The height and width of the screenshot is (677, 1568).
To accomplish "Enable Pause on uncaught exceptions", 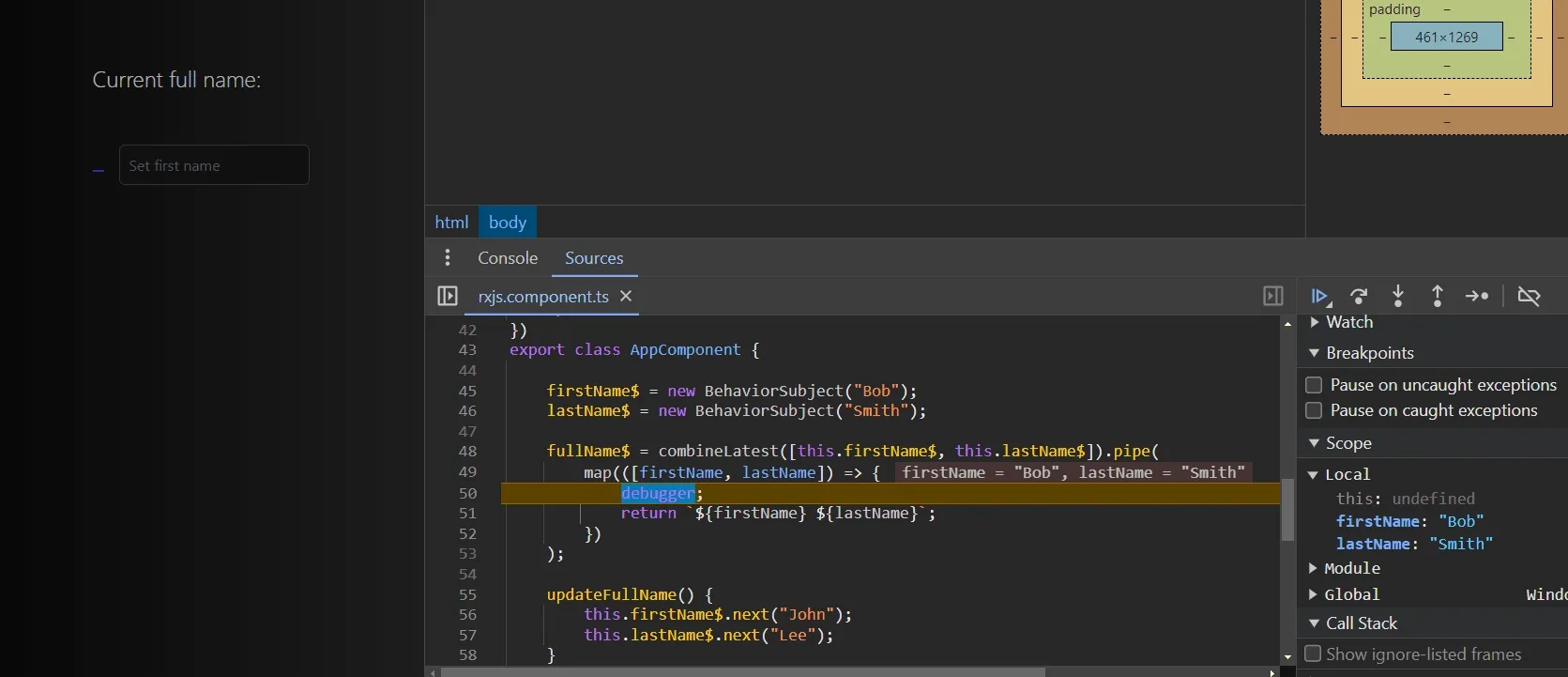I will (1314, 385).
